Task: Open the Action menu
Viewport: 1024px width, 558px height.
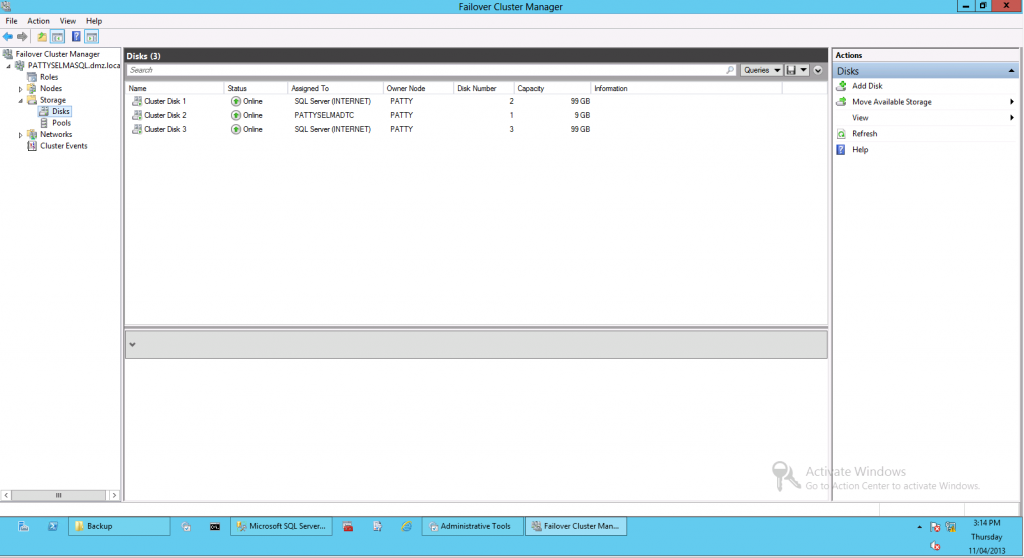Action: 39,21
